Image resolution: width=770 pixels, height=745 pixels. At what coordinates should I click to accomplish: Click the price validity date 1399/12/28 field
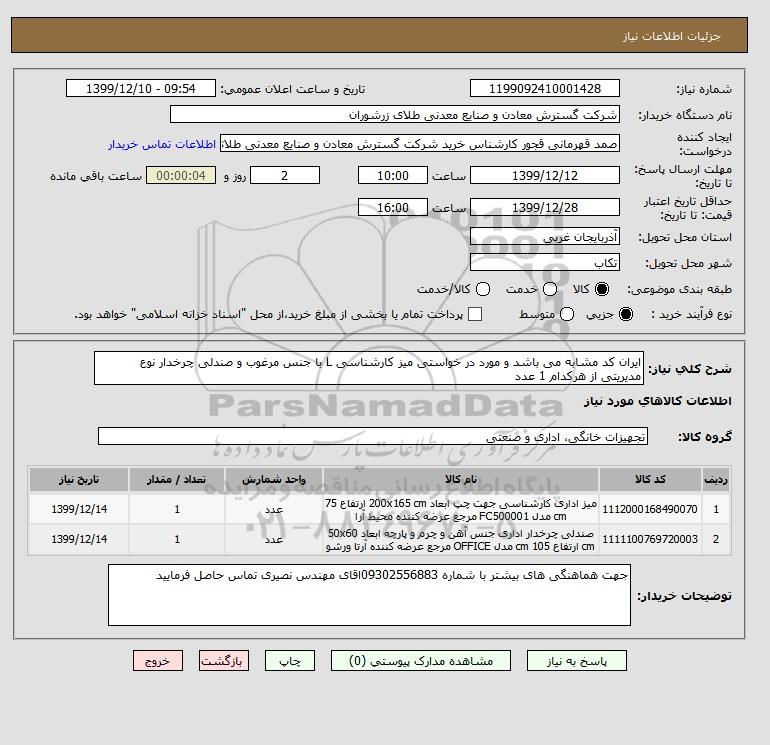(x=545, y=207)
